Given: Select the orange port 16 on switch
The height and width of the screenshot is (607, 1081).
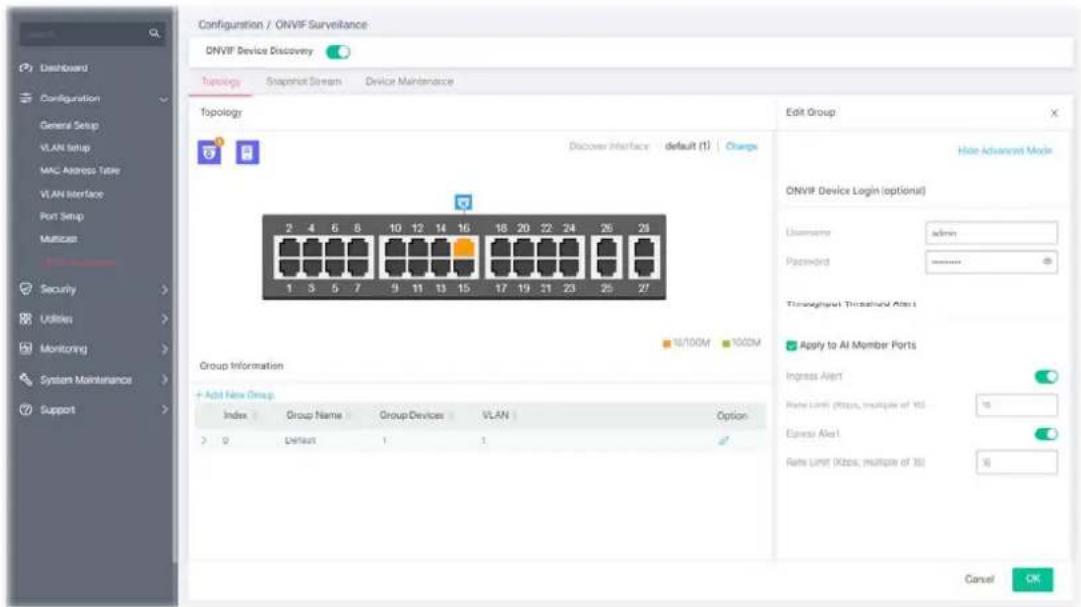Looking at the screenshot, I should click(x=464, y=248).
